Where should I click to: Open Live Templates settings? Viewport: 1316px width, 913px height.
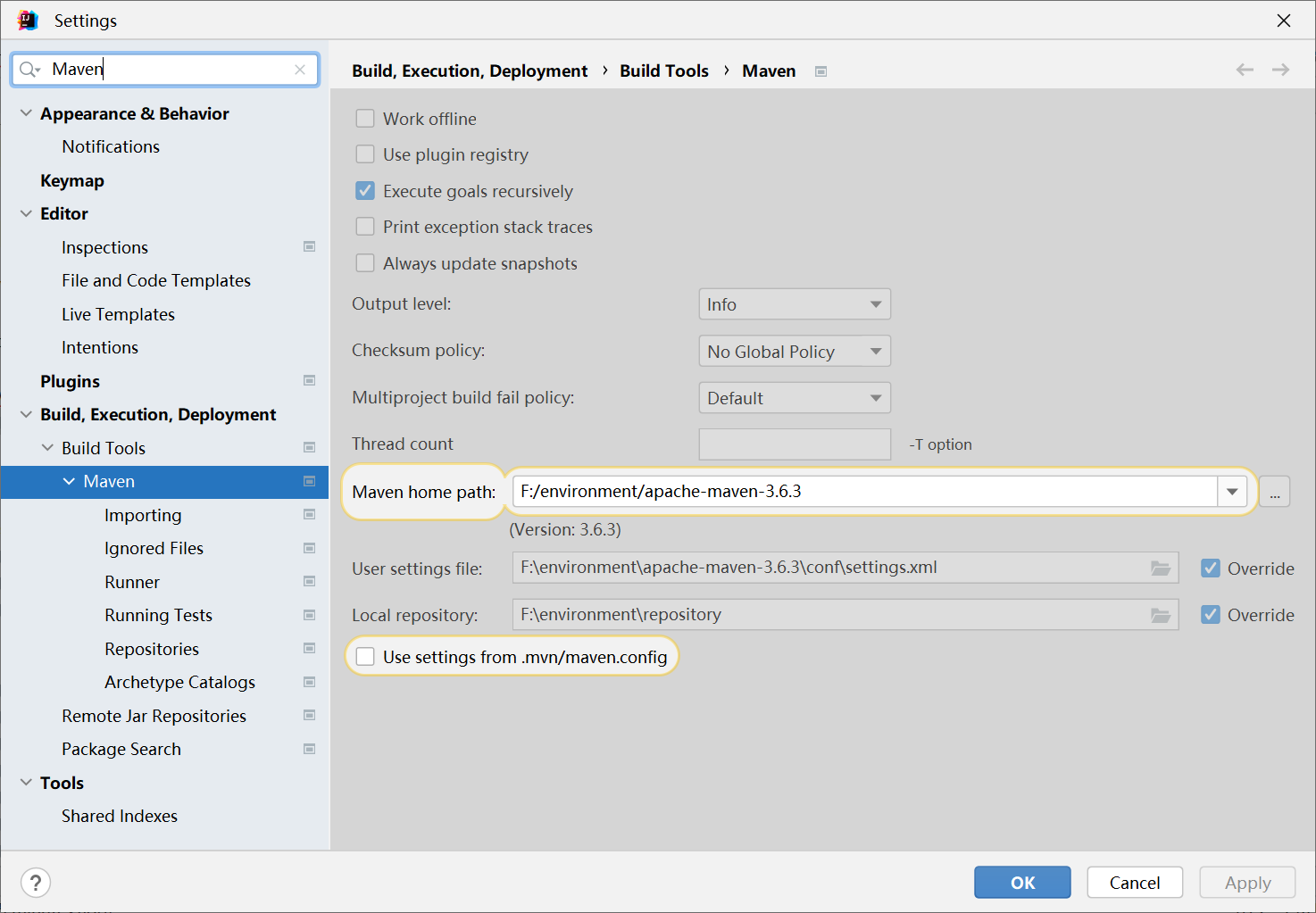pos(118,314)
